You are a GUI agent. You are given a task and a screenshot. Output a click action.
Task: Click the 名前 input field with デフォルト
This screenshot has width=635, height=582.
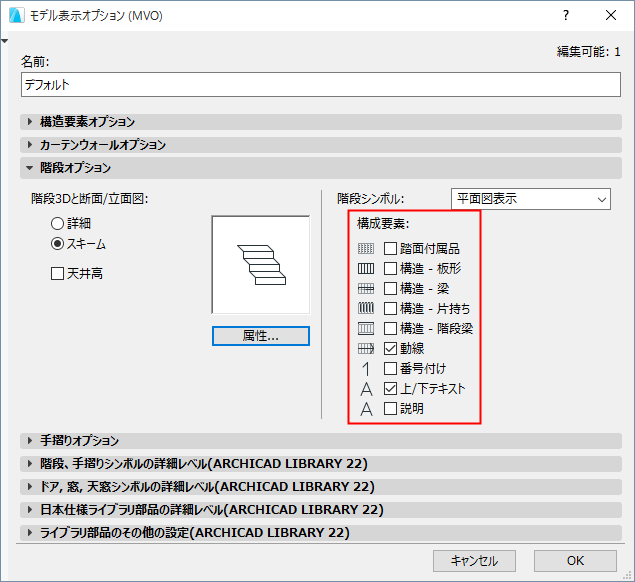pyautogui.click(x=321, y=85)
